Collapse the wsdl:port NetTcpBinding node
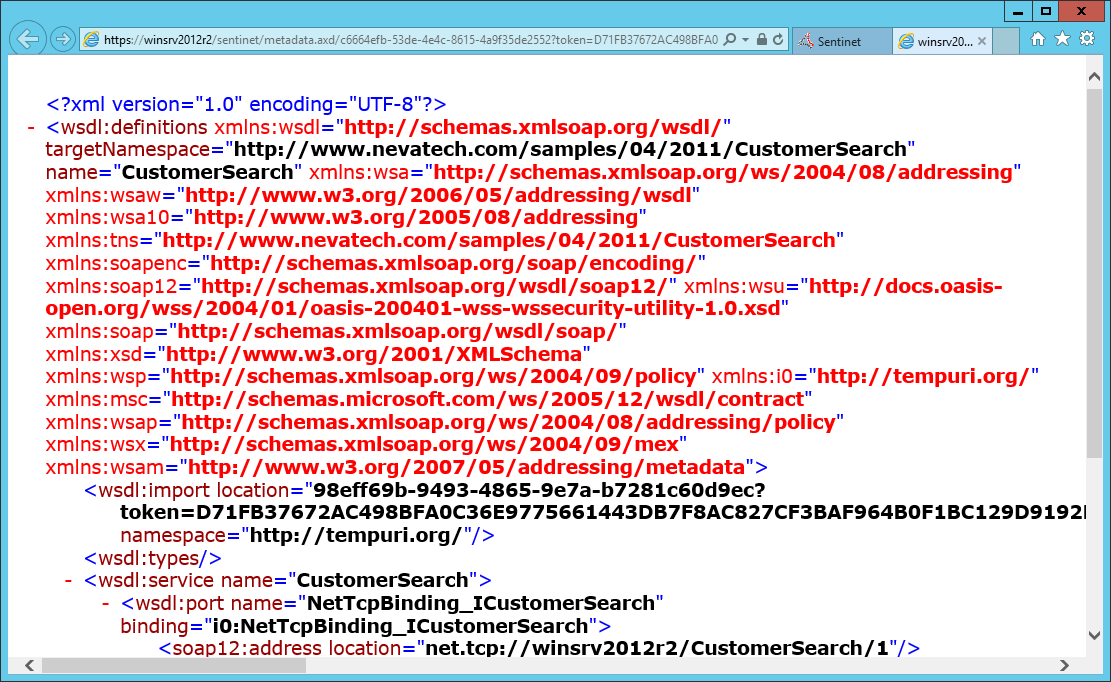The image size is (1111, 682). tap(106, 603)
